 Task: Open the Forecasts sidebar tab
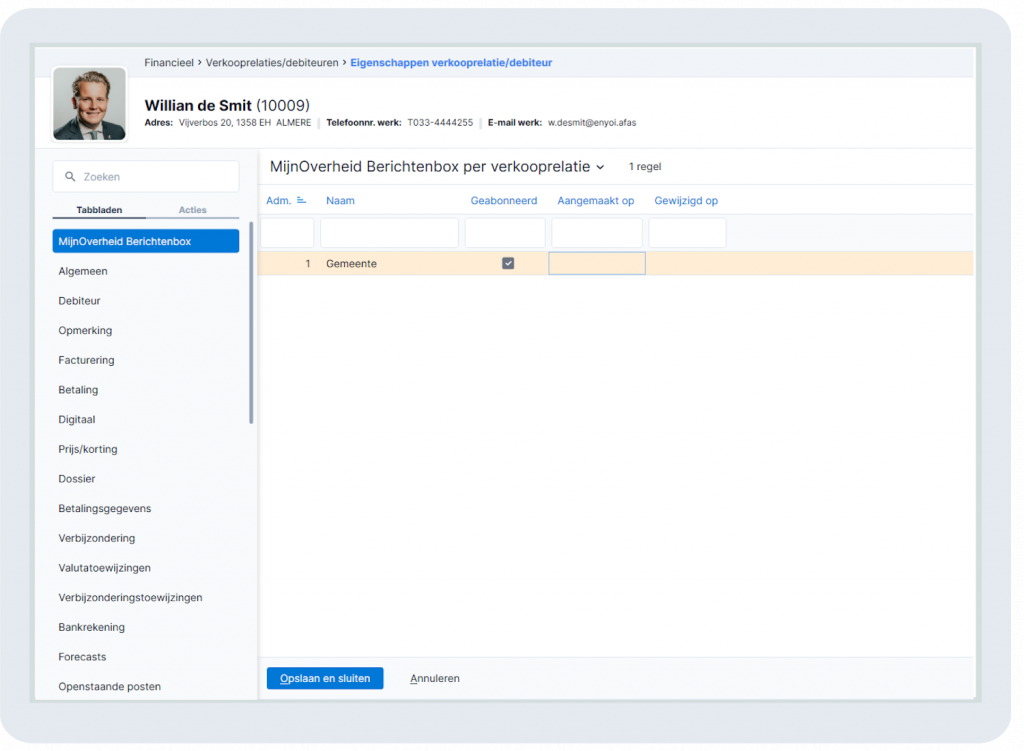point(82,657)
